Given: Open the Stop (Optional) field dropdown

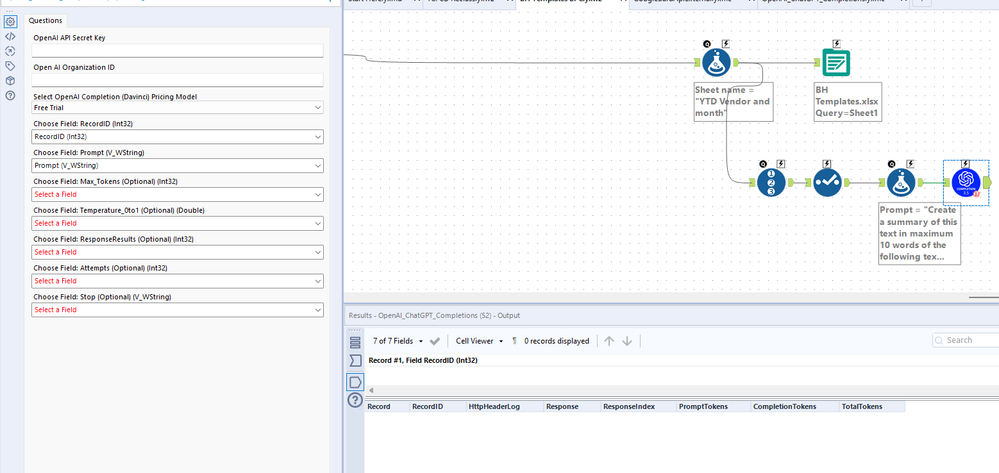Looking at the screenshot, I should click(178, 309).
